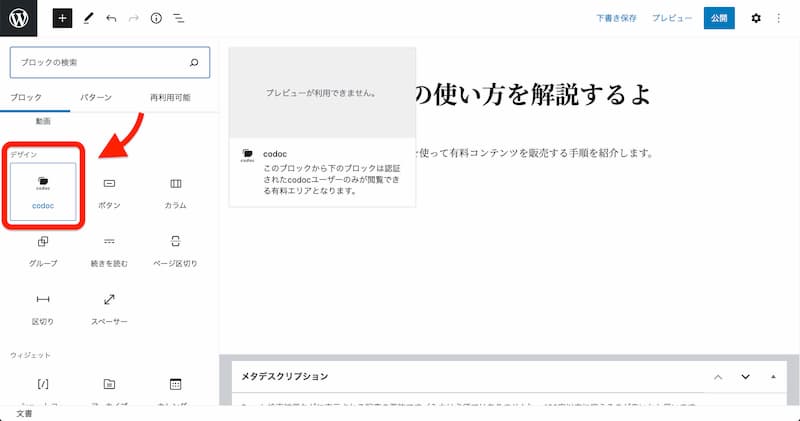This screenshot has width=800, height=421.
Task: Insert the ボタン block
Action: click(109, 192)
